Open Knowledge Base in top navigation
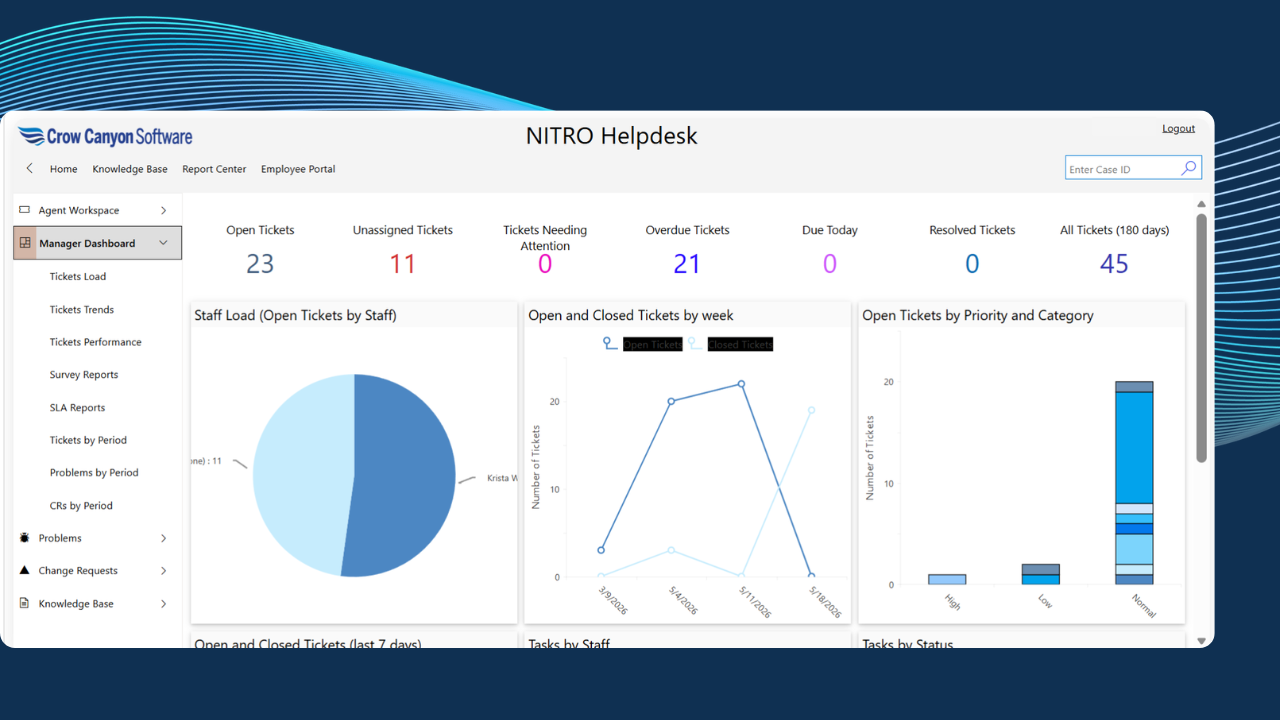The image size is (1280, 720). [130, 169]
